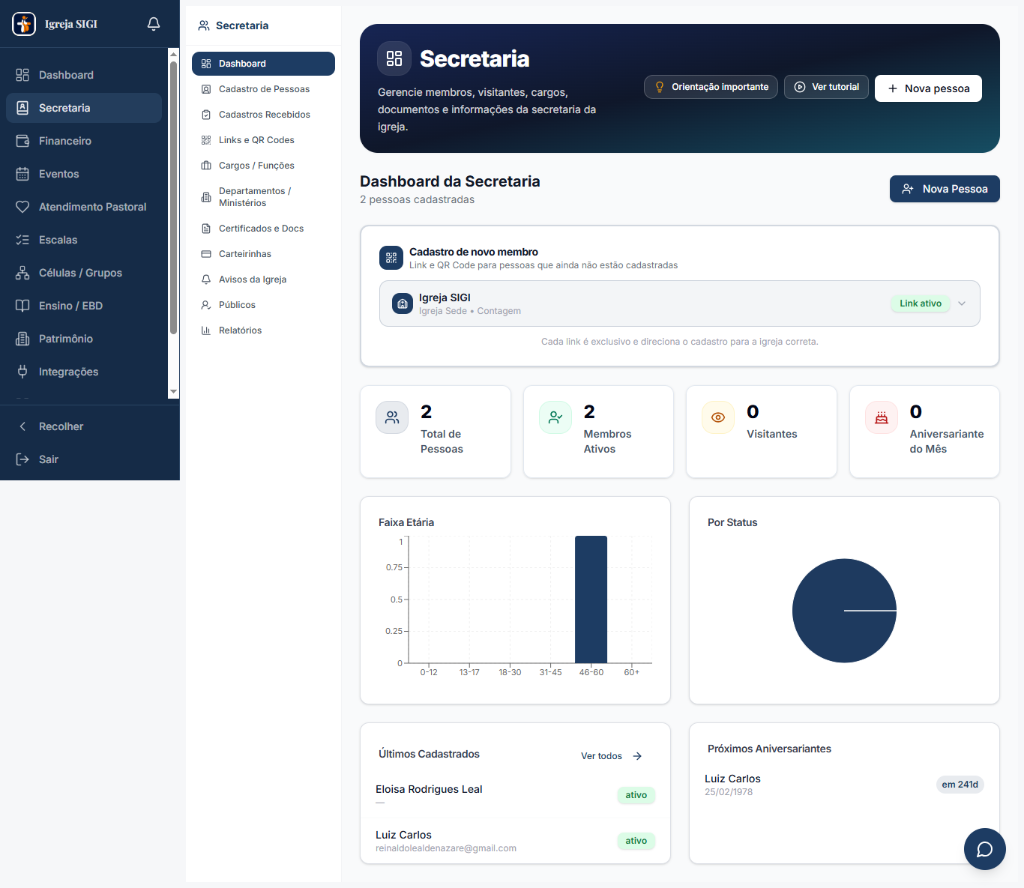Click the Aniversariante do Mês cake icon
The image size is (1024, 888).
click(x=882, y=418)
